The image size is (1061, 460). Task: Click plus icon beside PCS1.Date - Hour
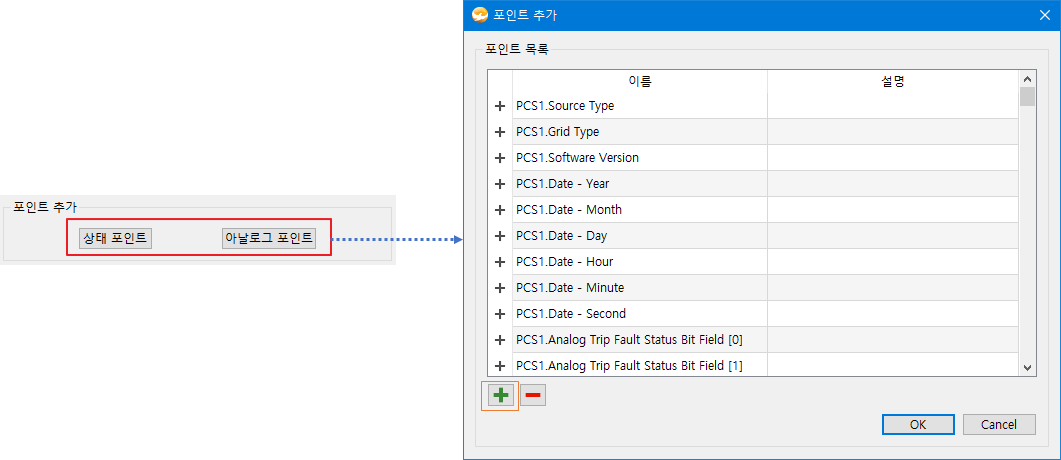pyautogui.click(x=500, y=262)
